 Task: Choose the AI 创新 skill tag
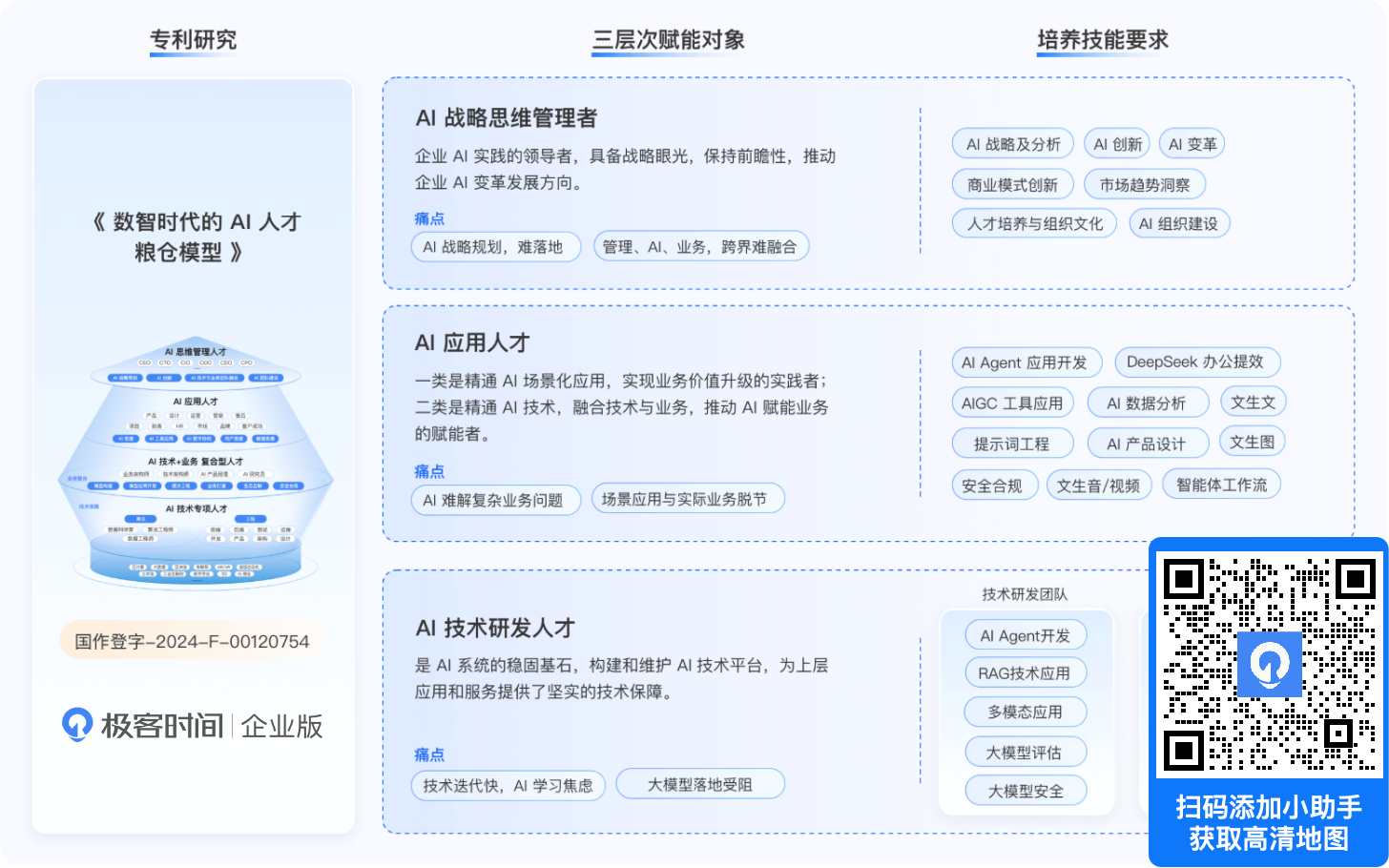click(x=1117, y=144)
